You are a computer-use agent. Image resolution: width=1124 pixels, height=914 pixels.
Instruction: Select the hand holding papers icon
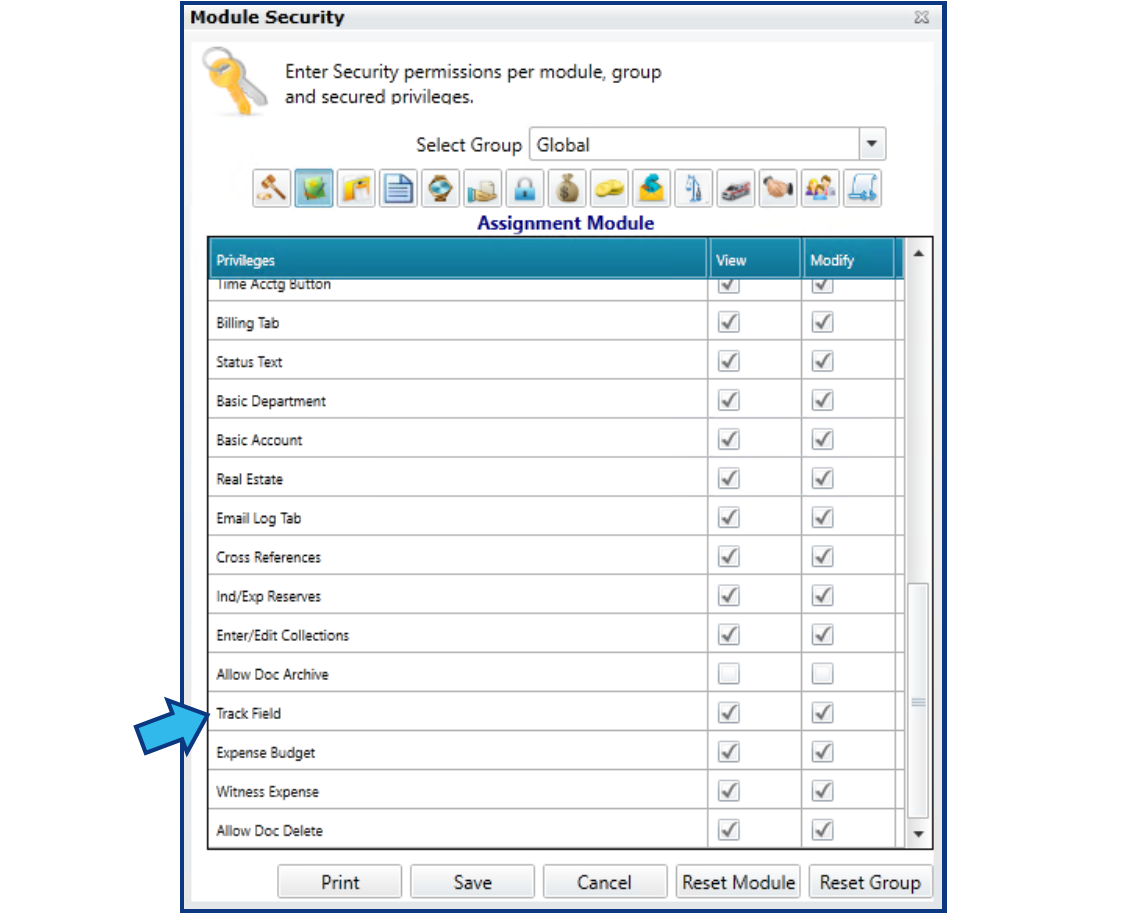[482, 189]
